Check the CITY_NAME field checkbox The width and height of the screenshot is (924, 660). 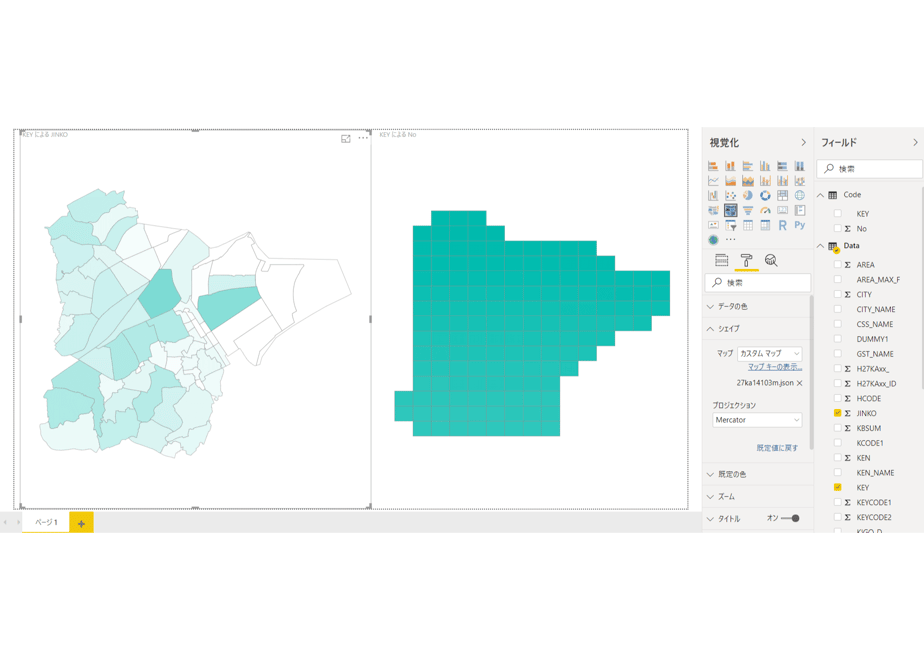[x=837, y=309]
